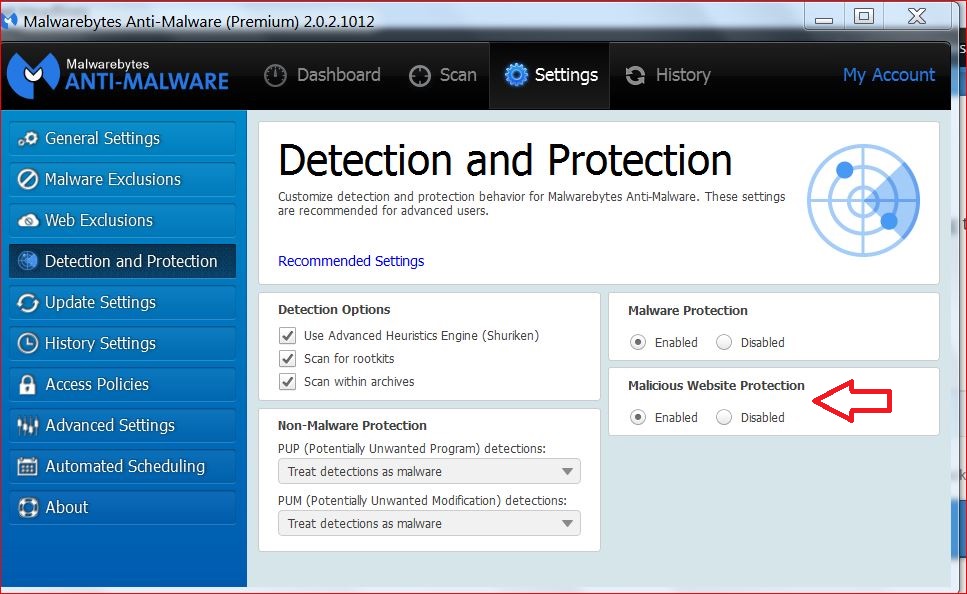Click the Web Exclusions cloud icon
The height and width of the screenshot is (594, 967).
click(28, 220)
